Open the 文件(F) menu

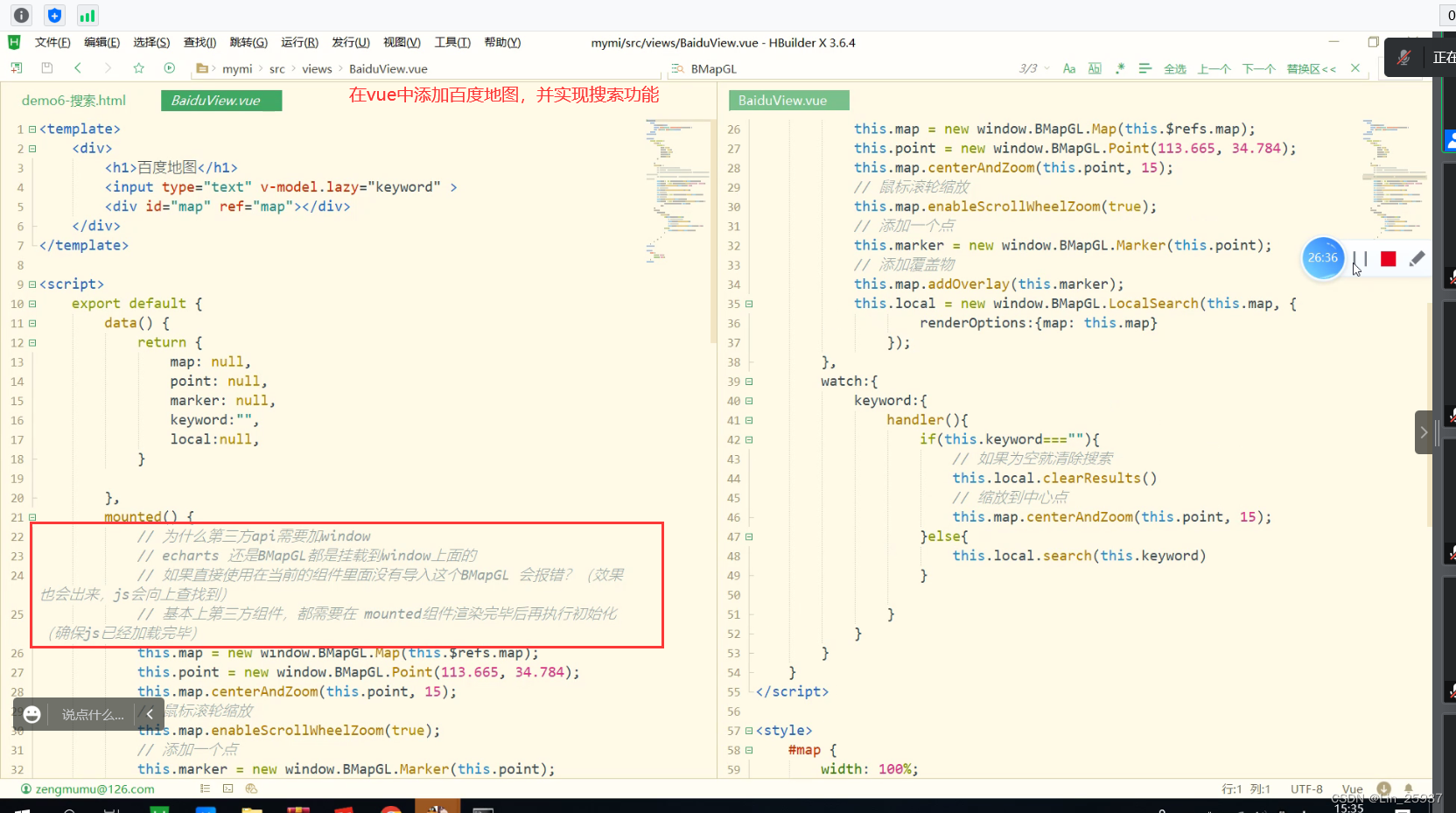pos(52,42)
